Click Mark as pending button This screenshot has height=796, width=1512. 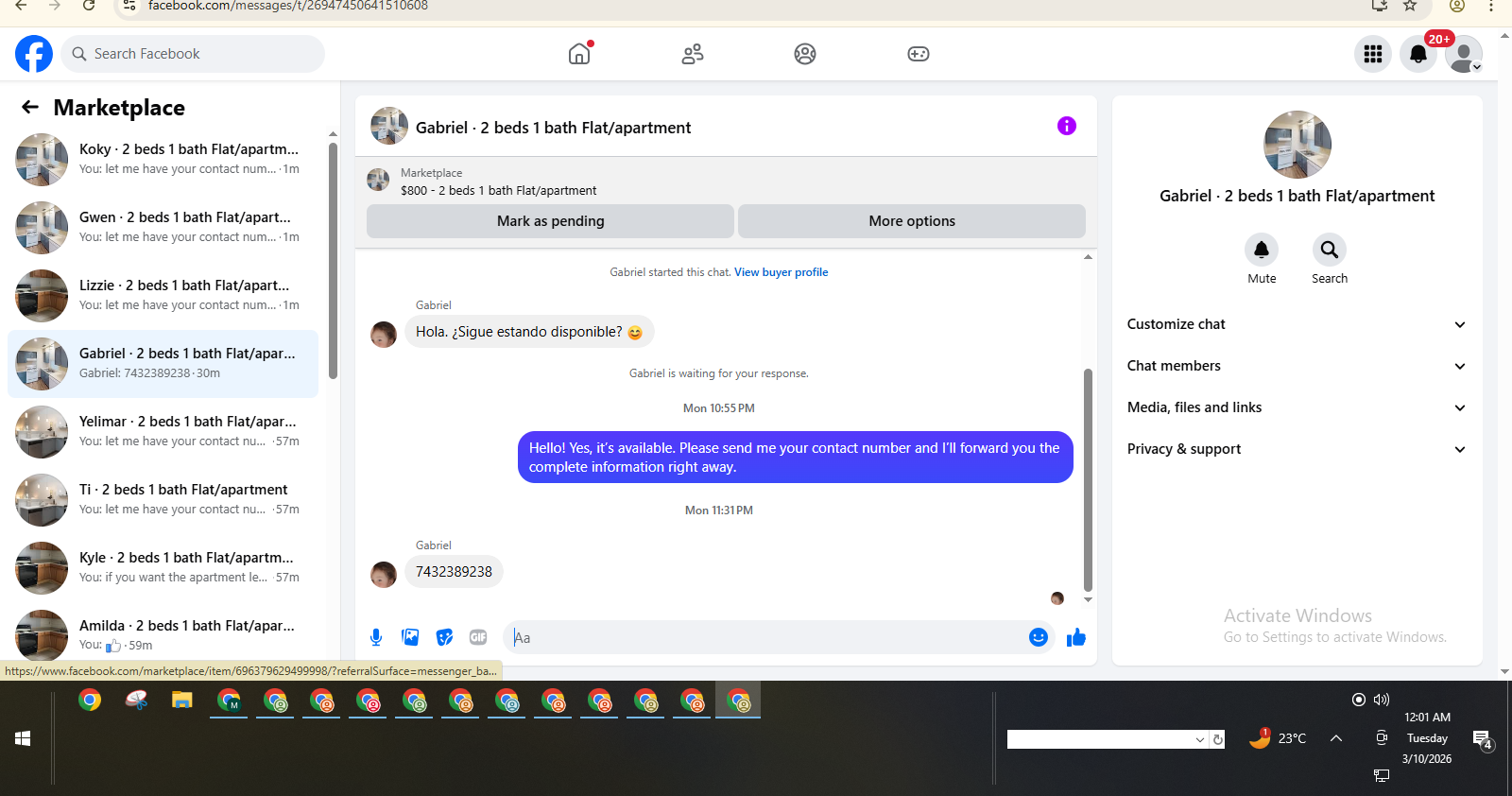[550, 221]
